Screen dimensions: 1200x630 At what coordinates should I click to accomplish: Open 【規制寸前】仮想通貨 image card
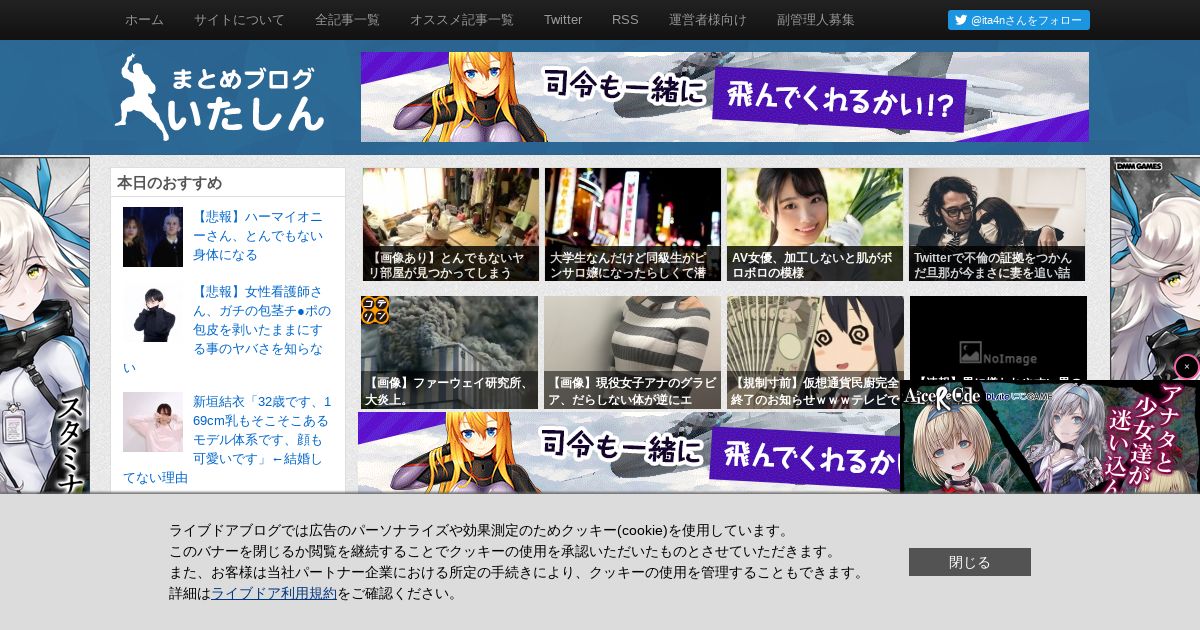pyautogui.click(x=815, y=352)
